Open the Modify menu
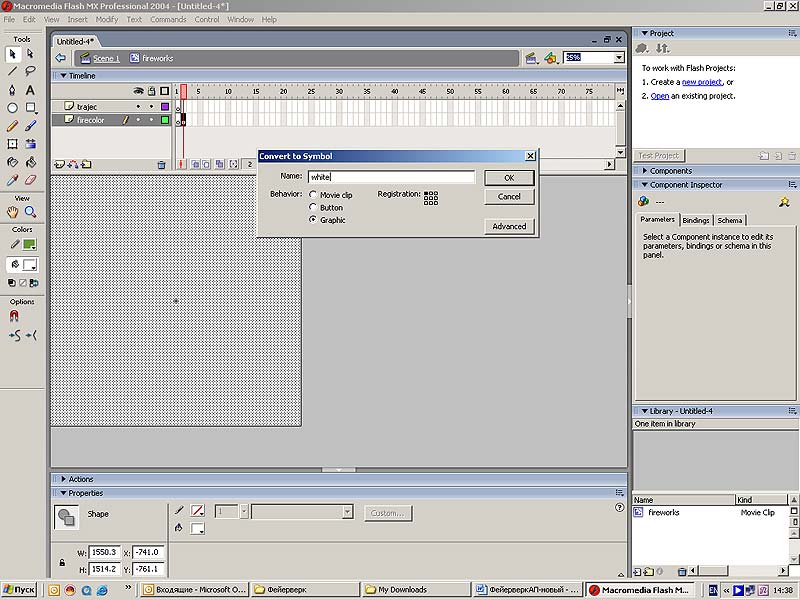 [106, 19]
